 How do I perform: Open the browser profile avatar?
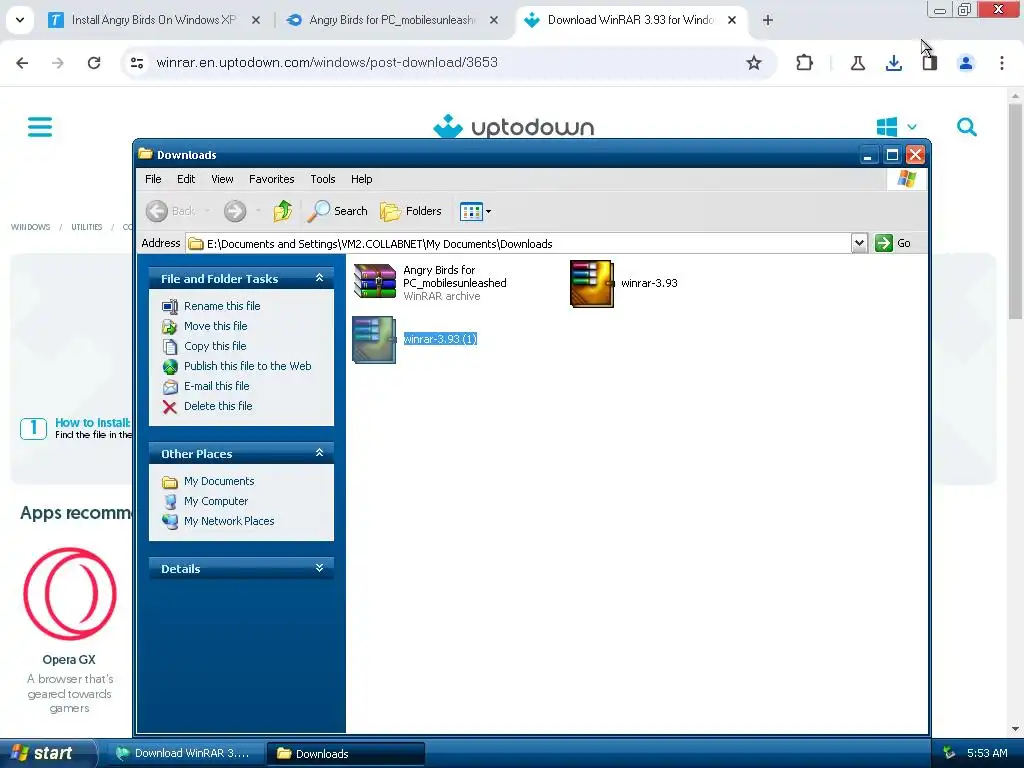[x=966, y=63]
